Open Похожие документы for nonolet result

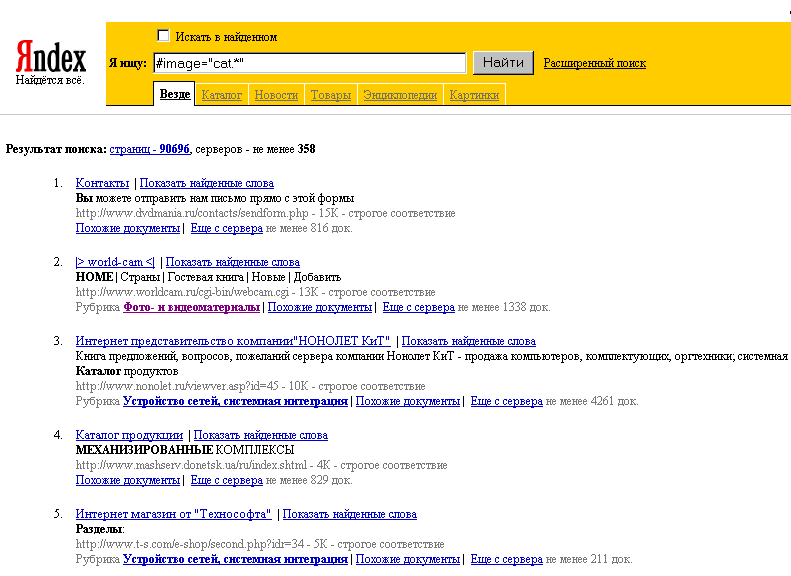click(408, 401)
